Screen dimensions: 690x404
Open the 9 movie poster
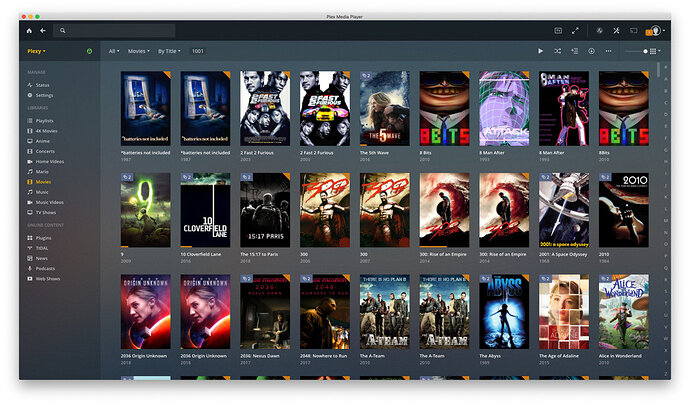tap(145, 210)
